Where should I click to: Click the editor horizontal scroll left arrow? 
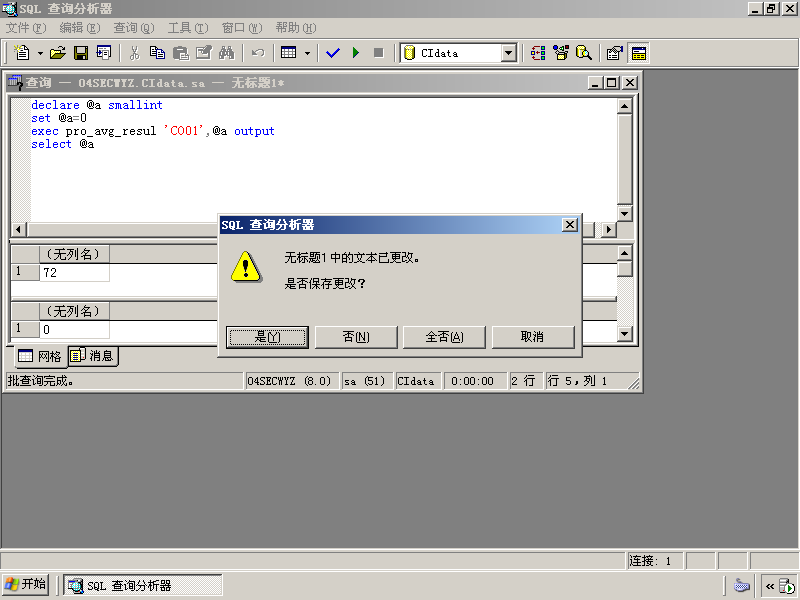pyautogui.click(x=19, y=230)
